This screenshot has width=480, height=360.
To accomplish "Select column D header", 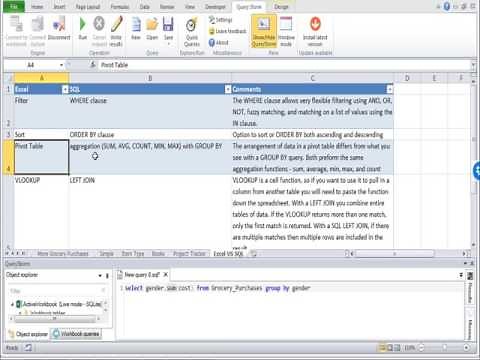I will (407, 78).
